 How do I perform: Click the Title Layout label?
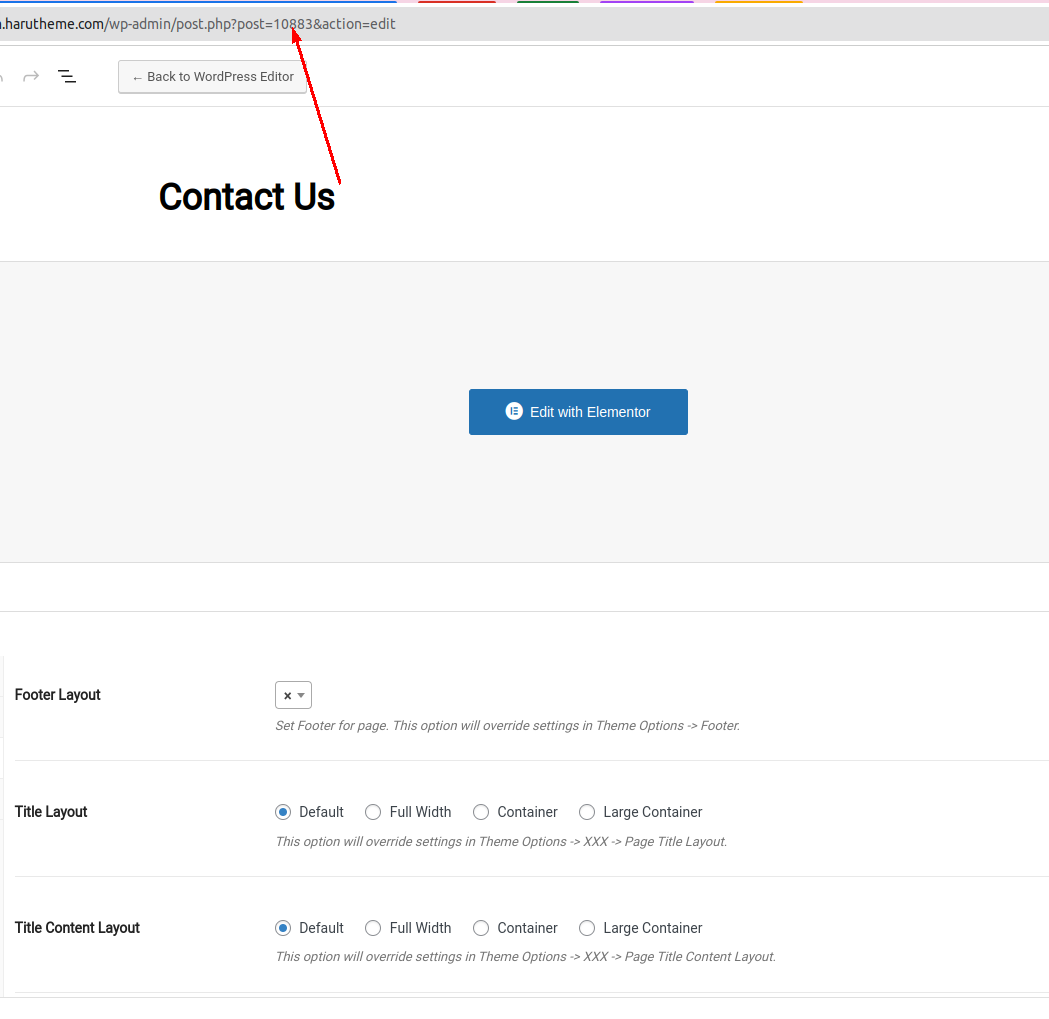point(51,812)
